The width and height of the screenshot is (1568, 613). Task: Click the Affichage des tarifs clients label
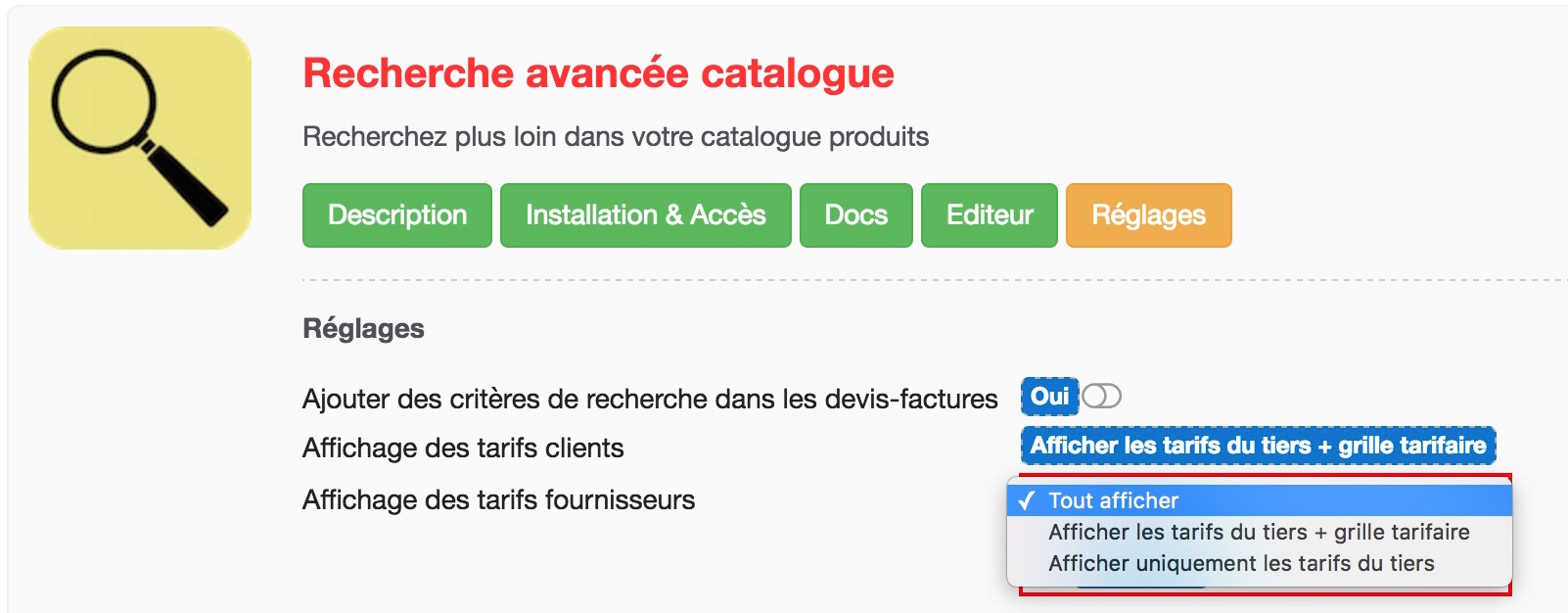point(463,448)
